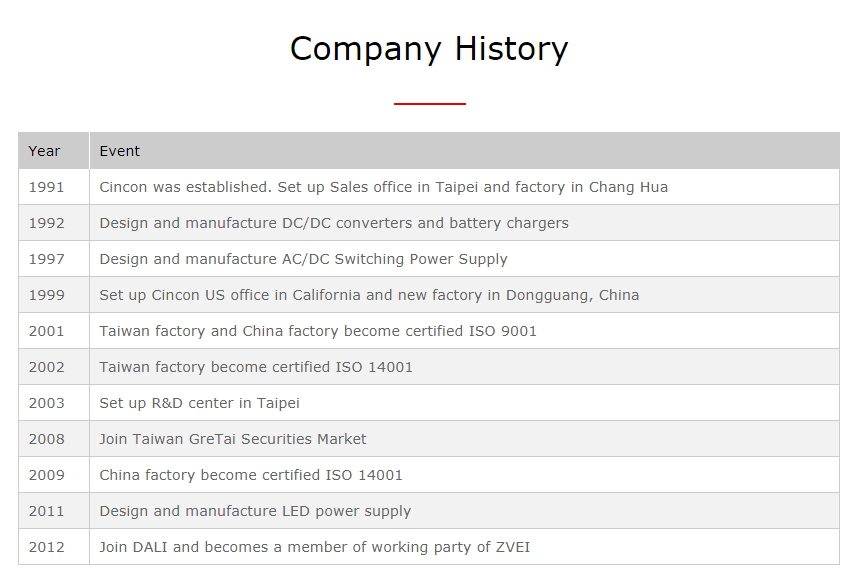Select the 2002 year cell

click(54, 367)
